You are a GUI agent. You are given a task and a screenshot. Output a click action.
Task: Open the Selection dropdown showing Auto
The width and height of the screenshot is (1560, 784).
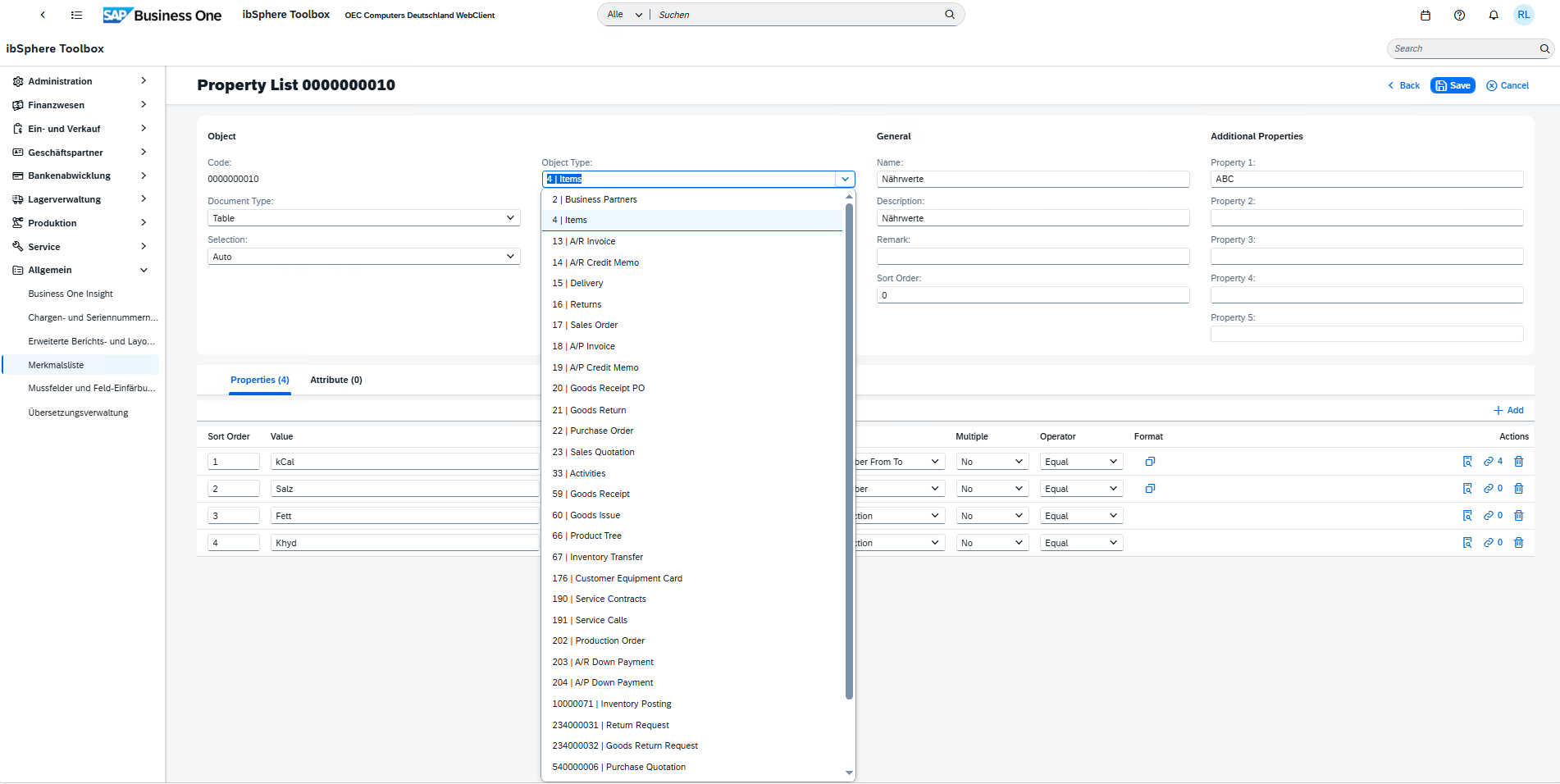click(363, 257)
